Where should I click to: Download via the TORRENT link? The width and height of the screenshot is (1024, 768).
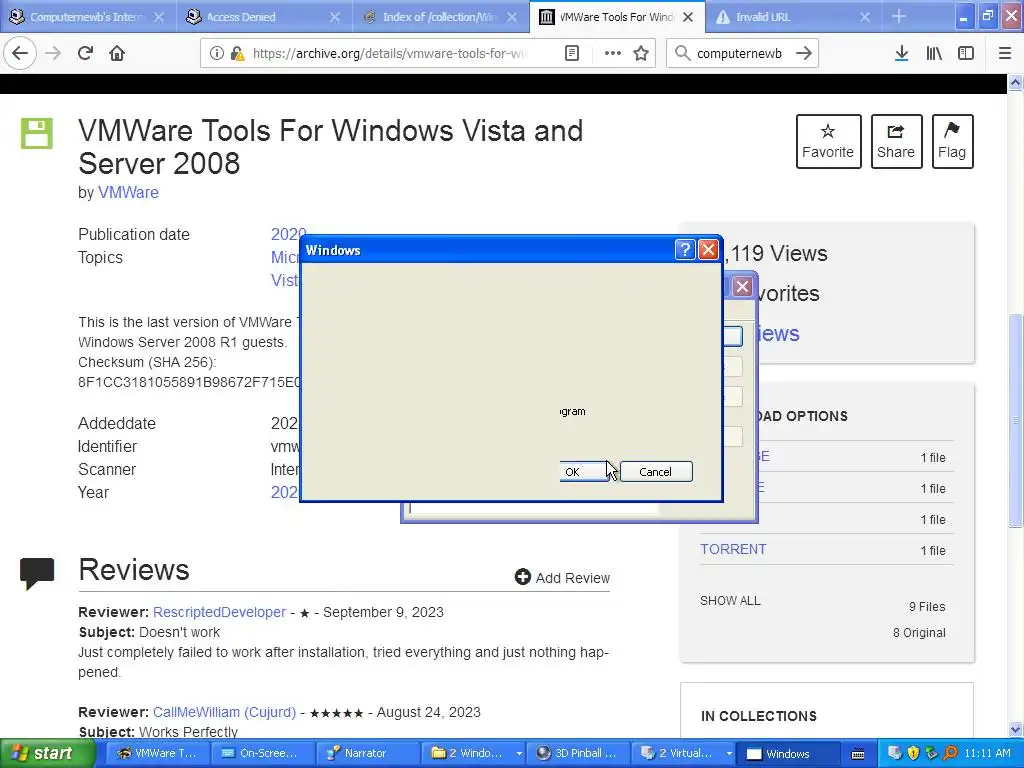[733, 549]
